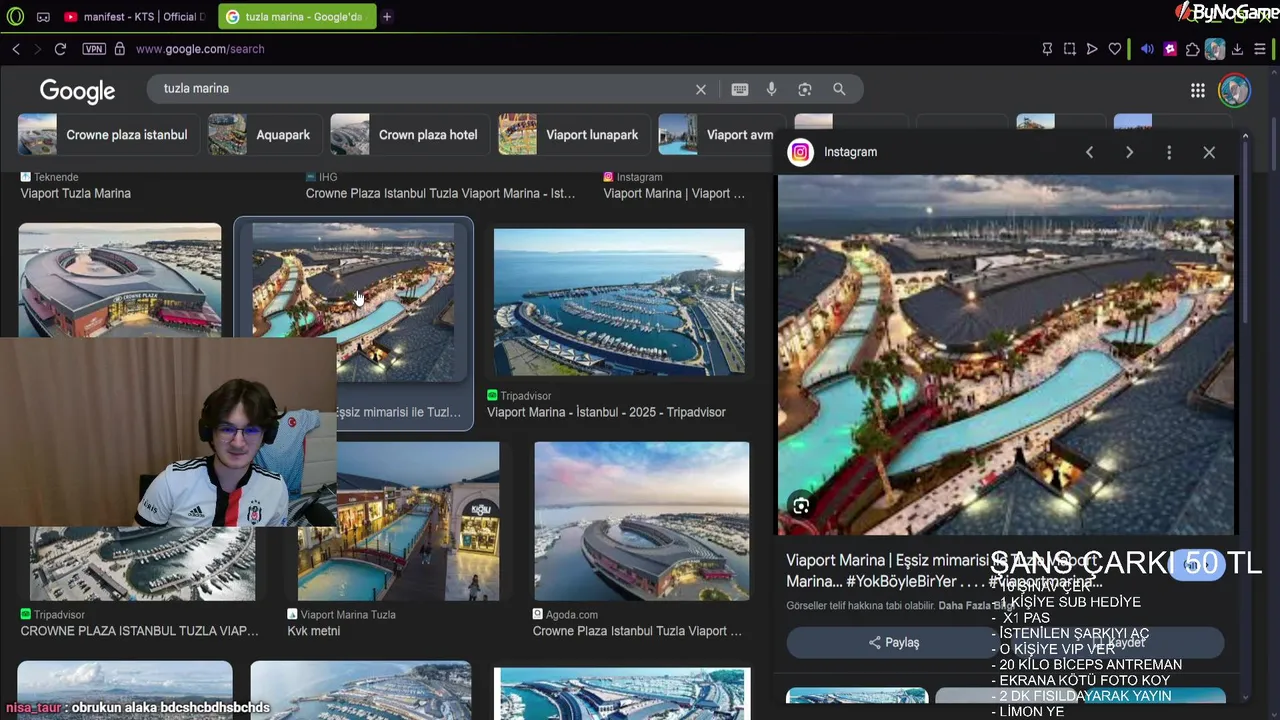Open the tab islands workspace icon
Viewport: 1280px width, 720px height.
pos(43,17)
